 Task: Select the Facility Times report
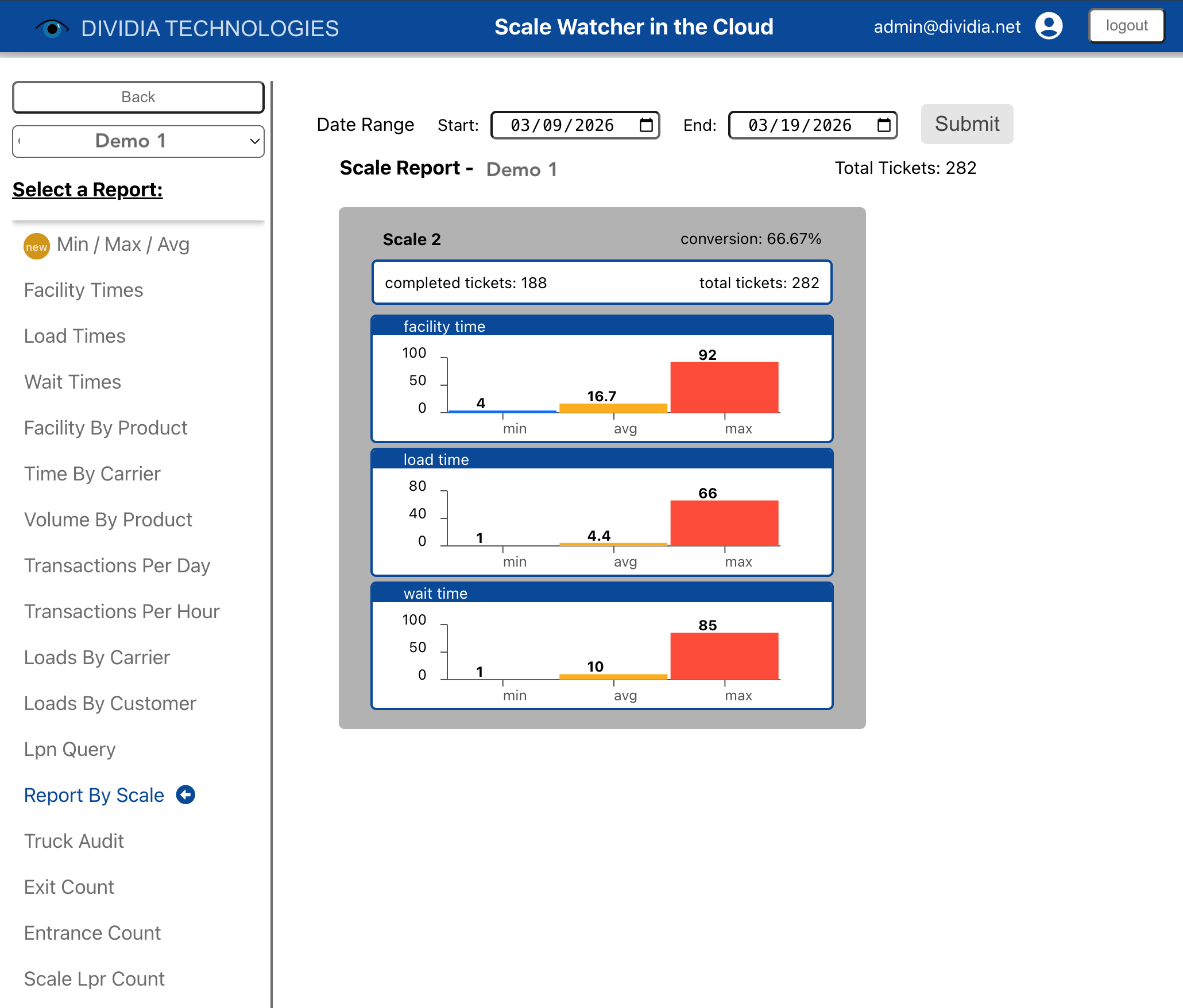point(83,290)
